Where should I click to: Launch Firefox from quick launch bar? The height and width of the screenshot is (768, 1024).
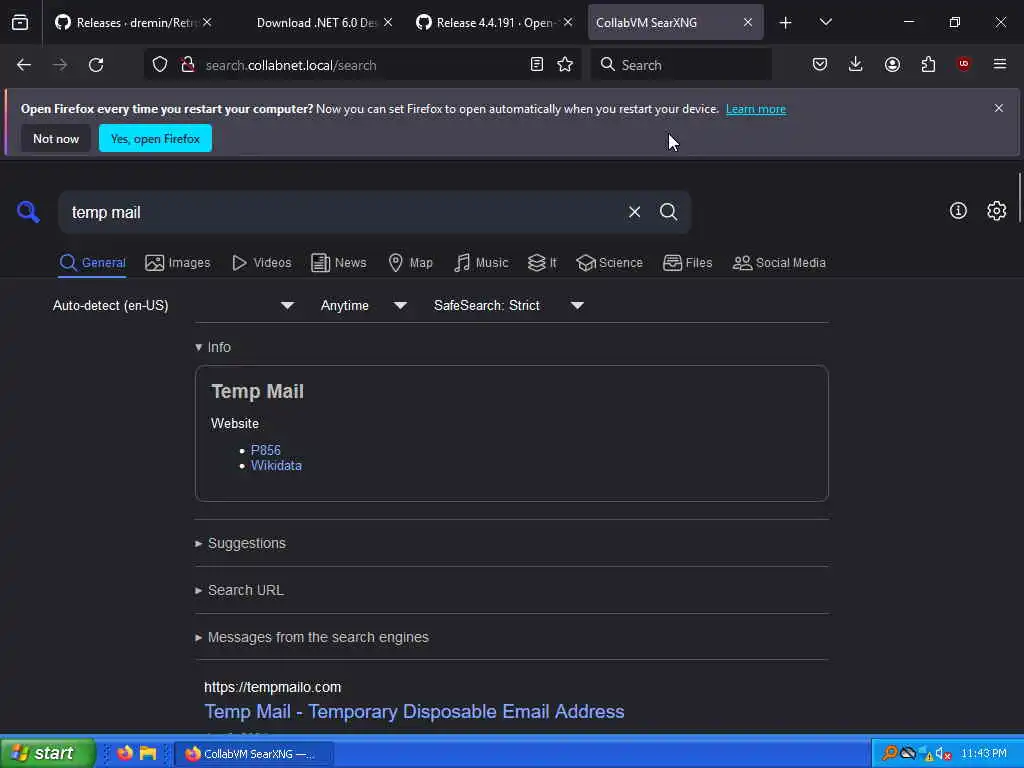[x=125, y=753]
